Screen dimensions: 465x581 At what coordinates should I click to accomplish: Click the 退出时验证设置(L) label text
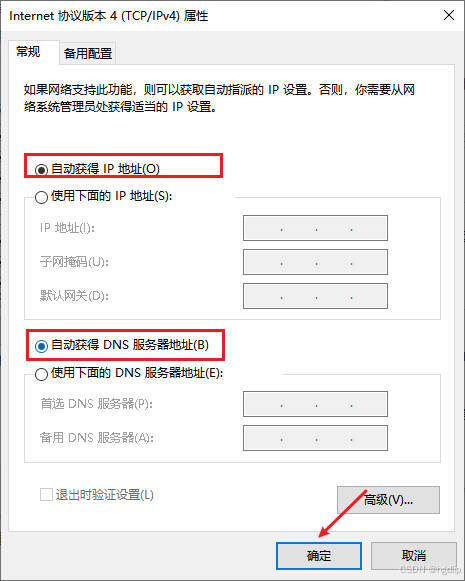(104, 495)
